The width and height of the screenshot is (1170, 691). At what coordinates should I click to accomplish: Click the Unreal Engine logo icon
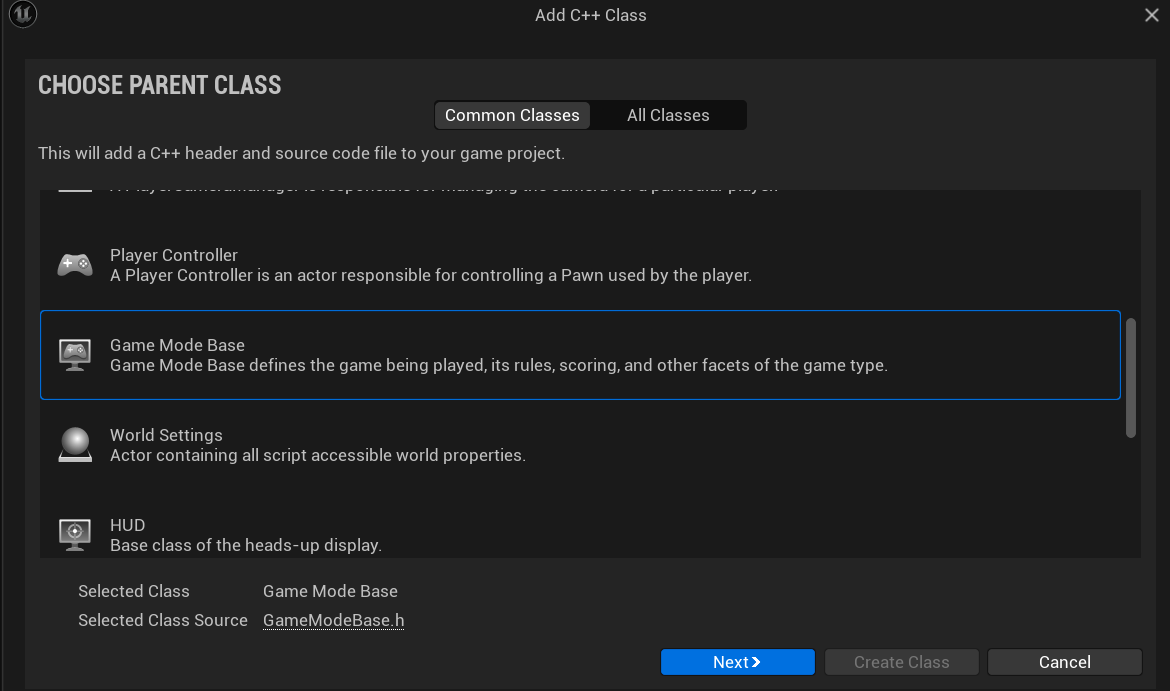click(x=22, y=15)
